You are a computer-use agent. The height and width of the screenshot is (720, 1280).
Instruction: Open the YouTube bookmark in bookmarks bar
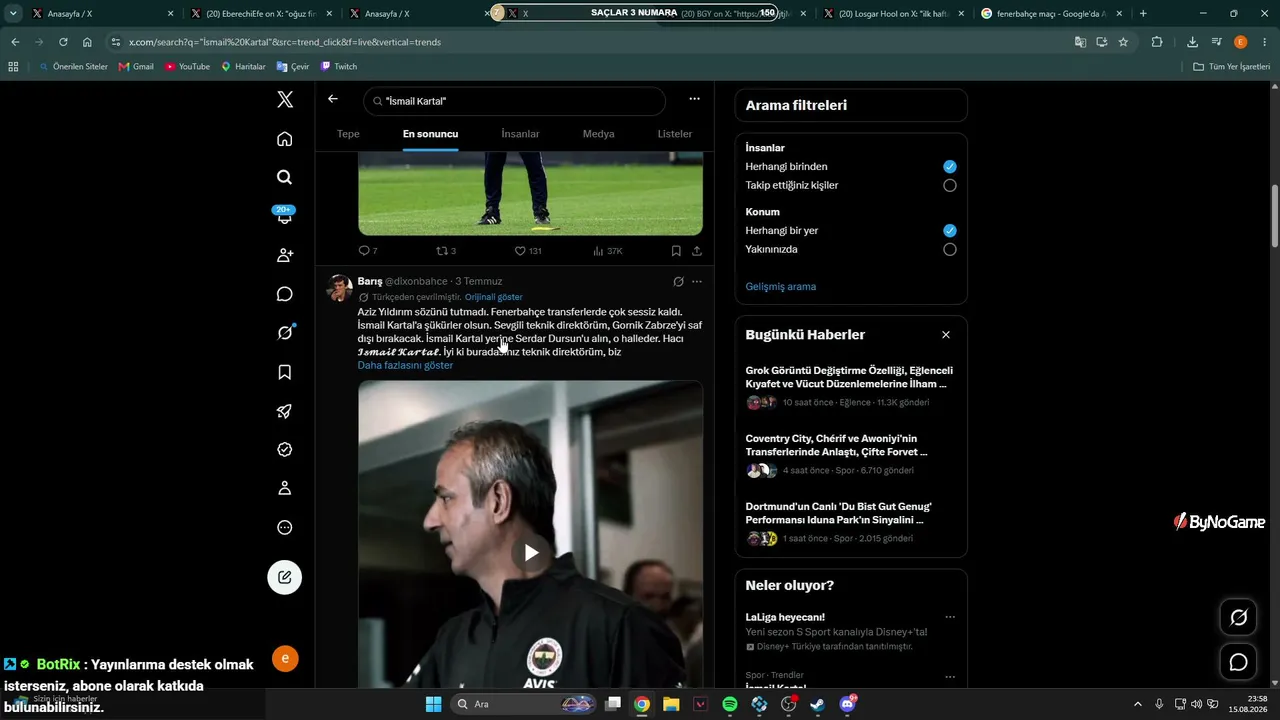coord(187,66)
